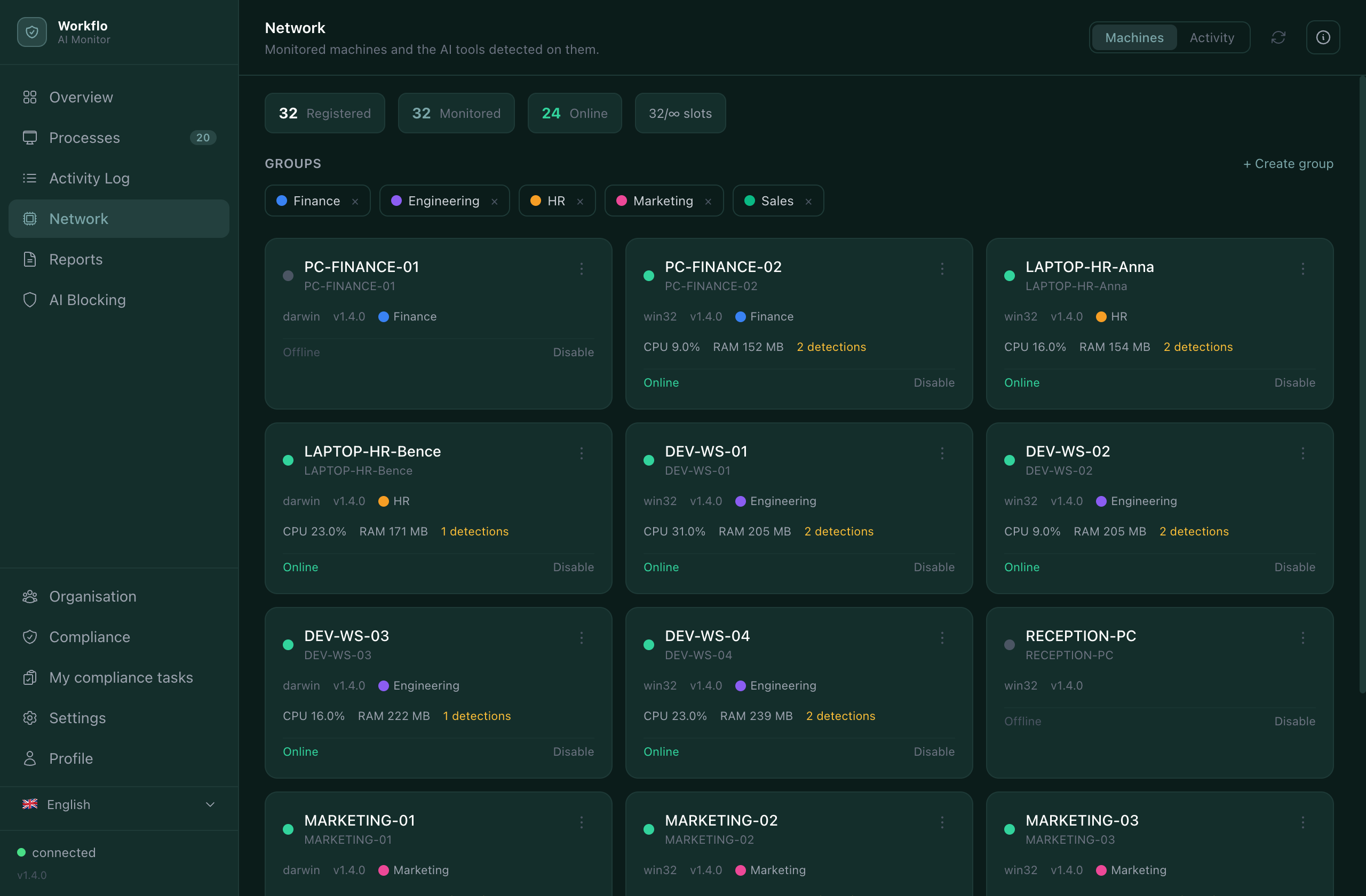The image size is (1366, 896).
Task: Click the purple Engineering group color dot
Action: pos(396,201)
